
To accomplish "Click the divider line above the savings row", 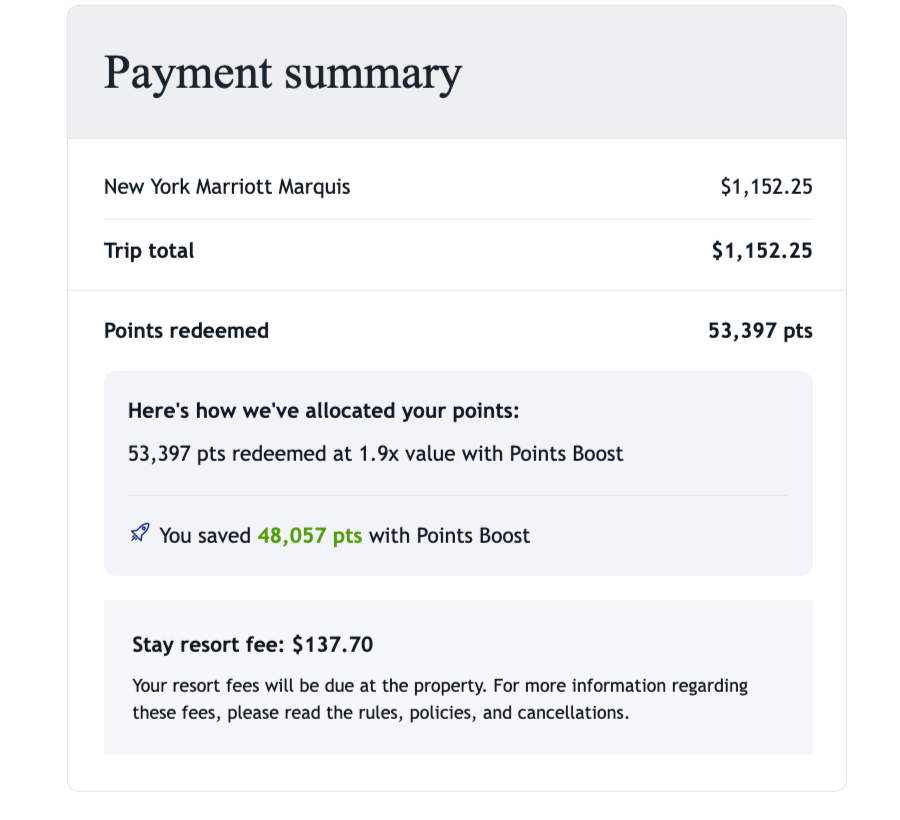I will pyautogui.click(x=458, y=495).
